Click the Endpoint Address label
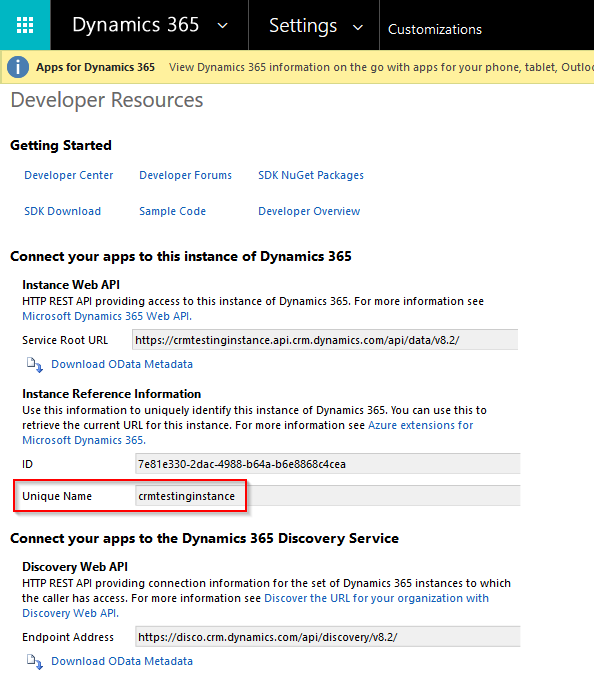Image resolution: width=594 pixels, height=684 pixels. [68, 637]
